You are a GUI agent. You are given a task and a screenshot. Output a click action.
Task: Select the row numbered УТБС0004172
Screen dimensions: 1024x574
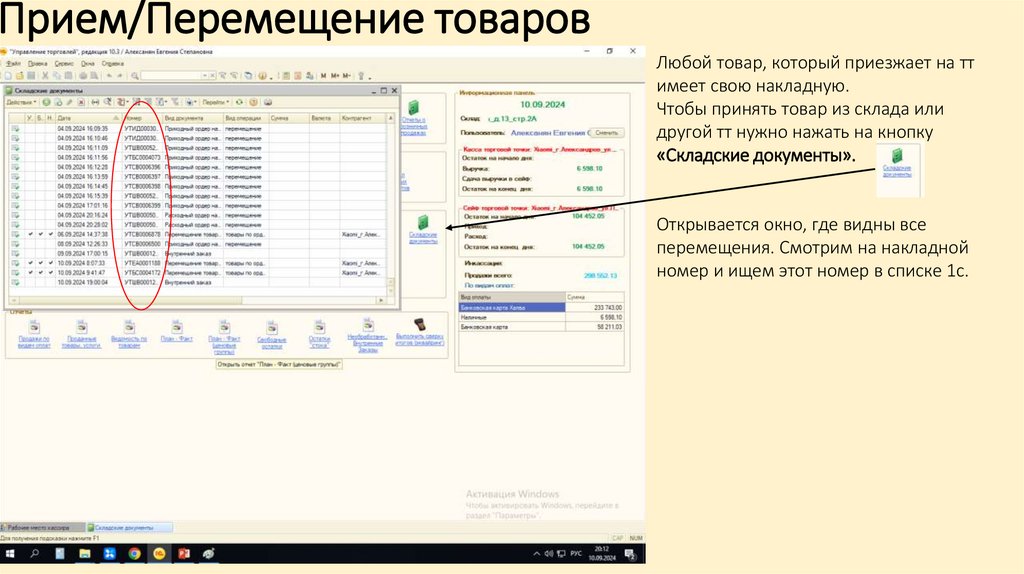pos(197,272)
